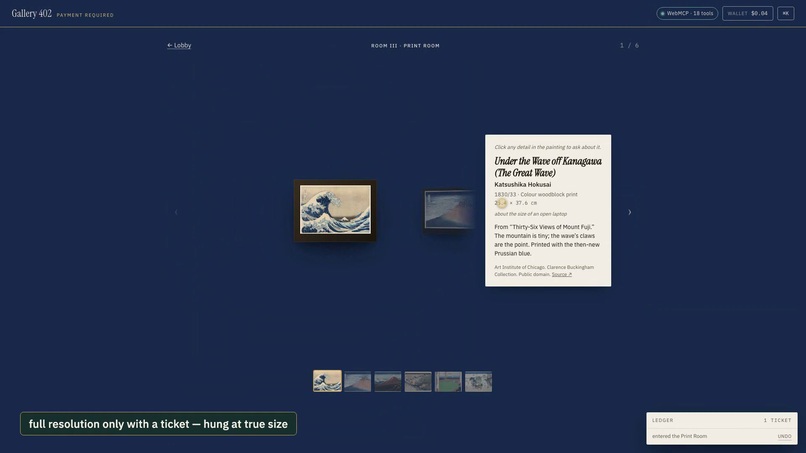Click the '1 / 6' page counter

tap(629, 46)
